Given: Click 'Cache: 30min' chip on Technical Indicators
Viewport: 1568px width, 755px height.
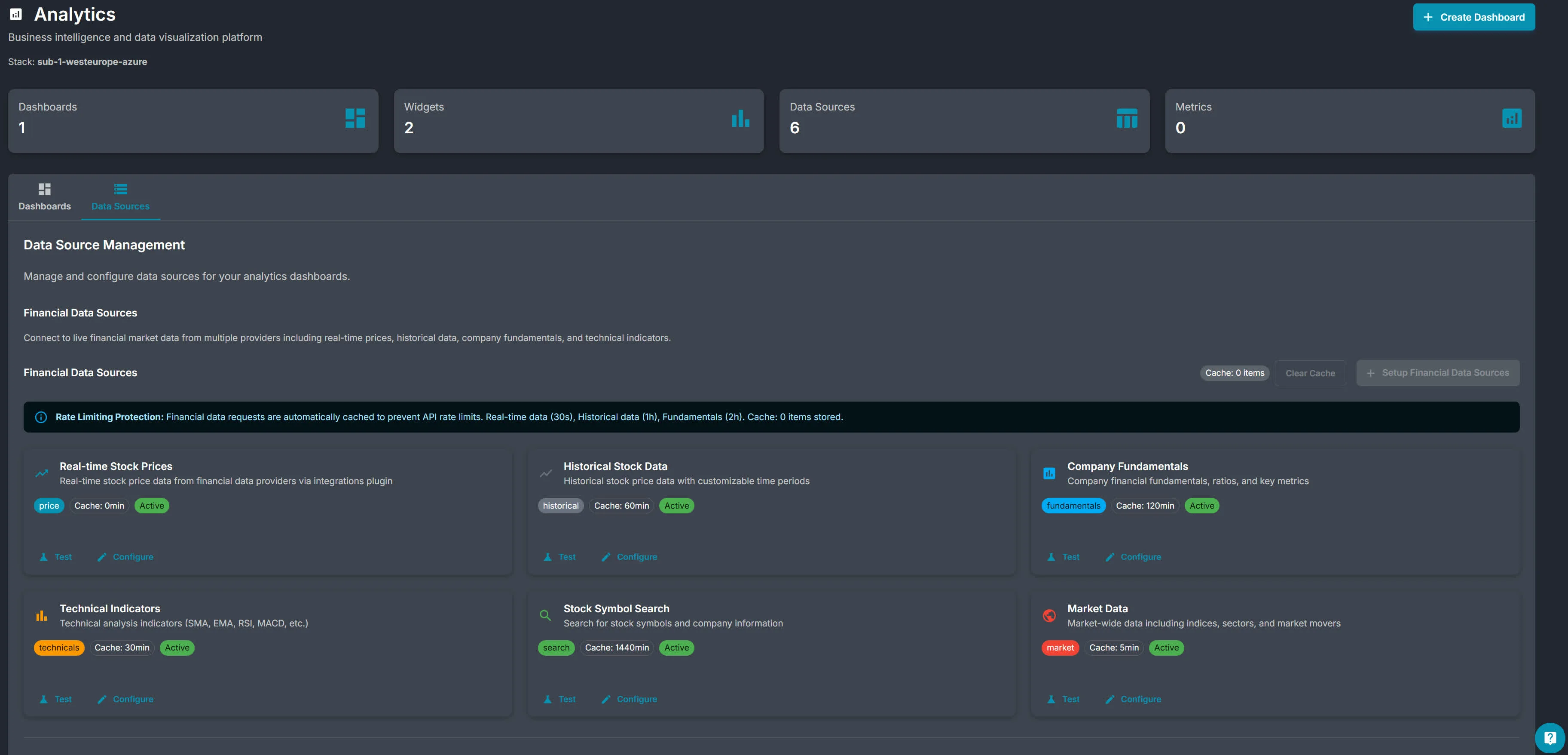Looking at the screenshot, I should (x=122, y=648).
